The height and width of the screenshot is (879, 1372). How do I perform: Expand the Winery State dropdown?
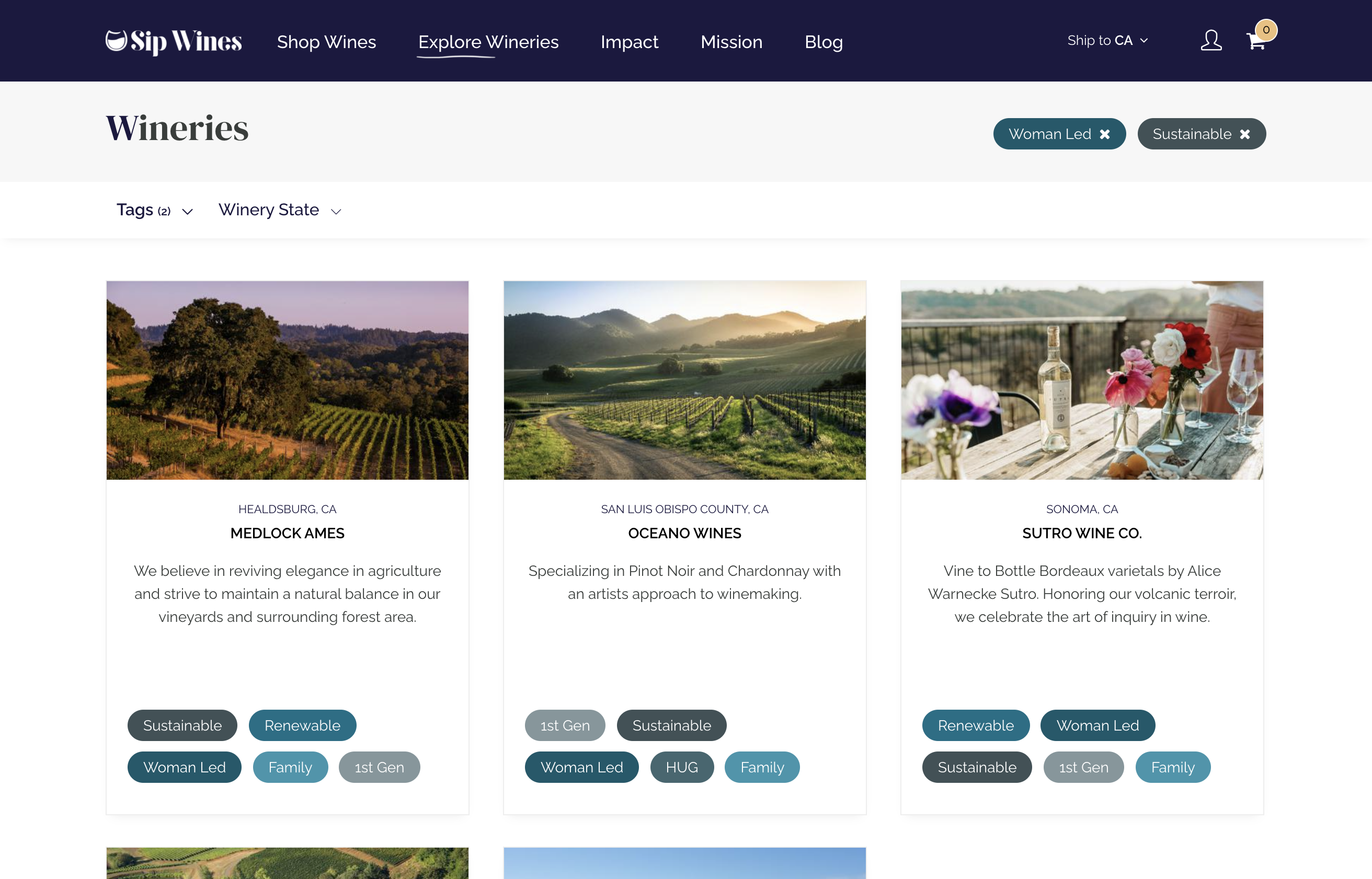(280, 210)
